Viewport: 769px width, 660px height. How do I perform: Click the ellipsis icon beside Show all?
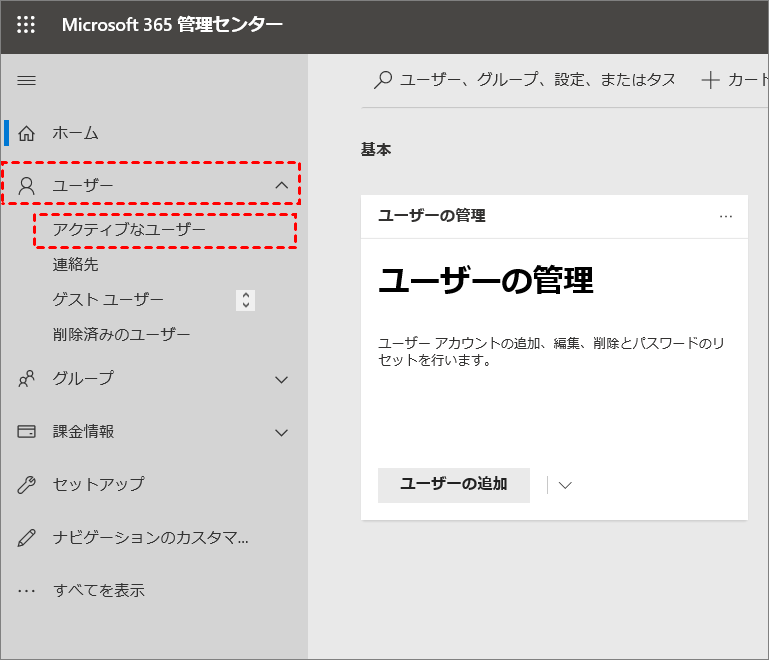point(26,591)
